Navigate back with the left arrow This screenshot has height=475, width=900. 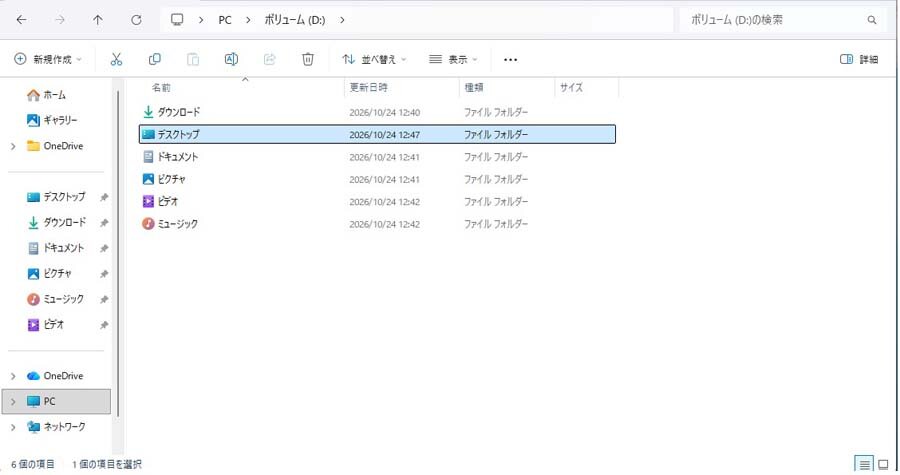point(21,20)
